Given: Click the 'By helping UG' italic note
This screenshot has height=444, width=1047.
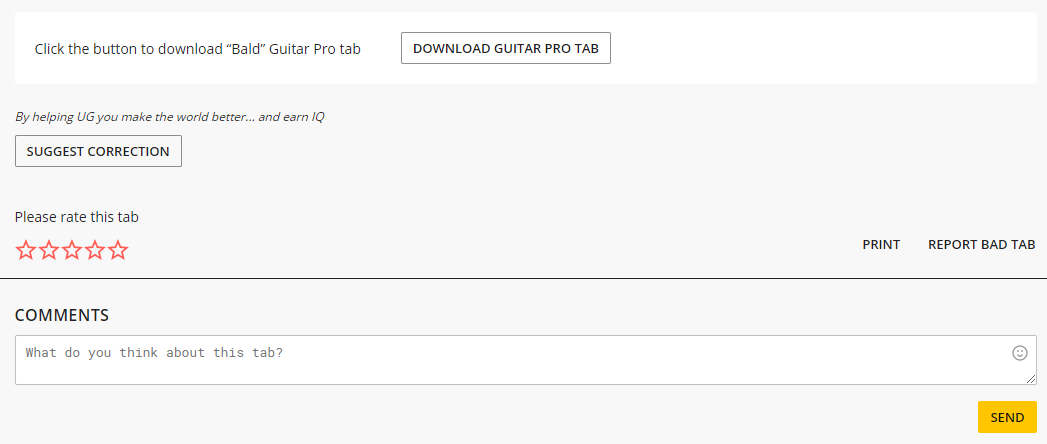Looking at the screenshot, I should click(x=170, y=117).
